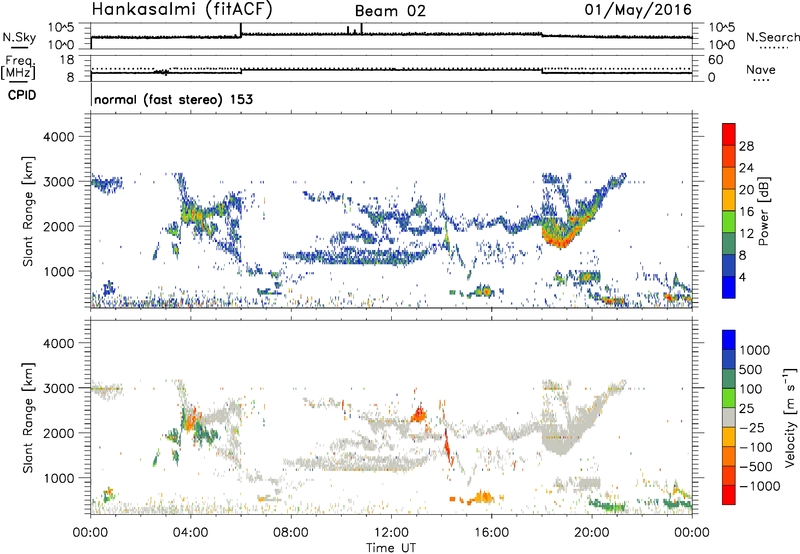800x554 pixels.
Task: Click the 'Power [dB]' colorbar title
Action: [x=762, y=211]
